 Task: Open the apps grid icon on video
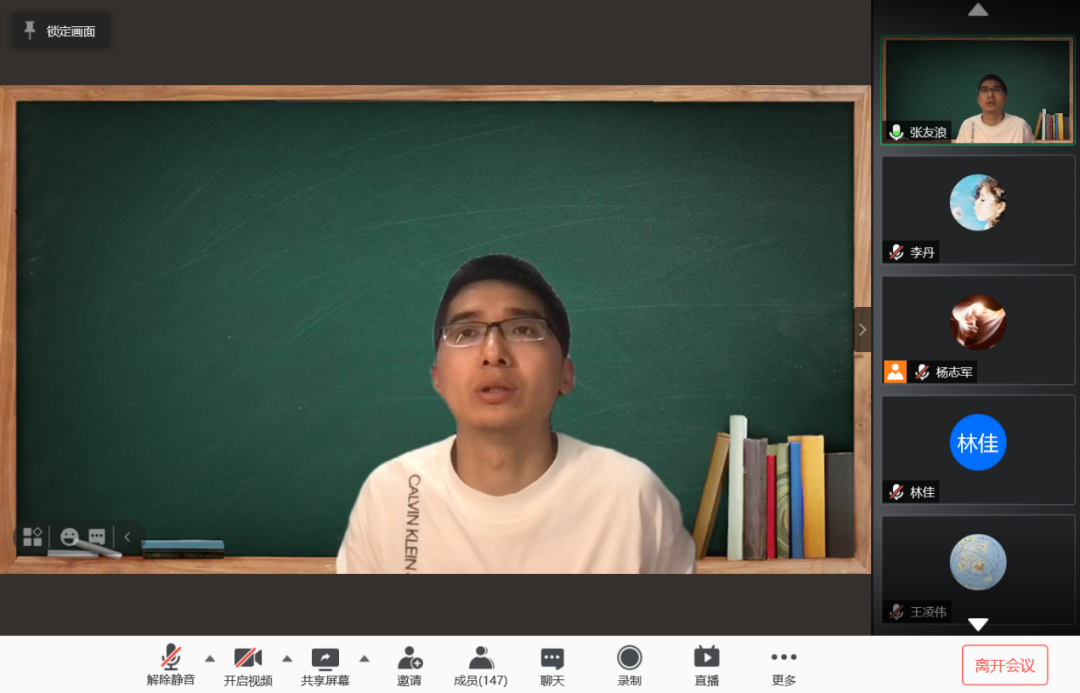coord(33,537)
